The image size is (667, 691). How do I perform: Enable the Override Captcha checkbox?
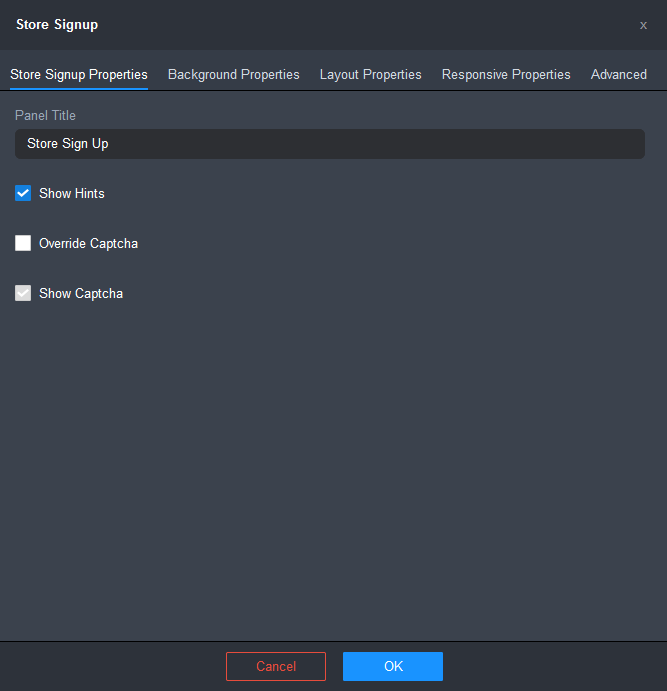[x=23, y=243]
